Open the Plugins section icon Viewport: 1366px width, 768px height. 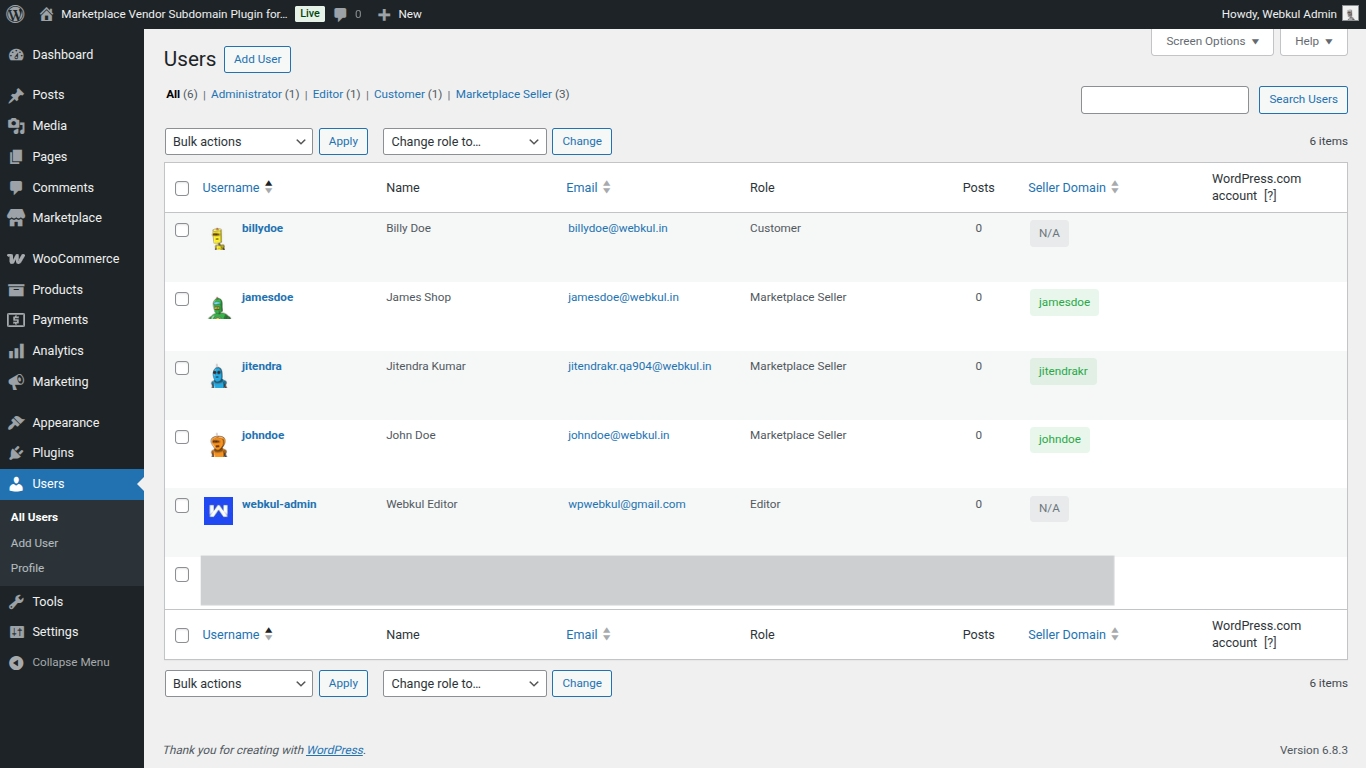click(17, 452)
